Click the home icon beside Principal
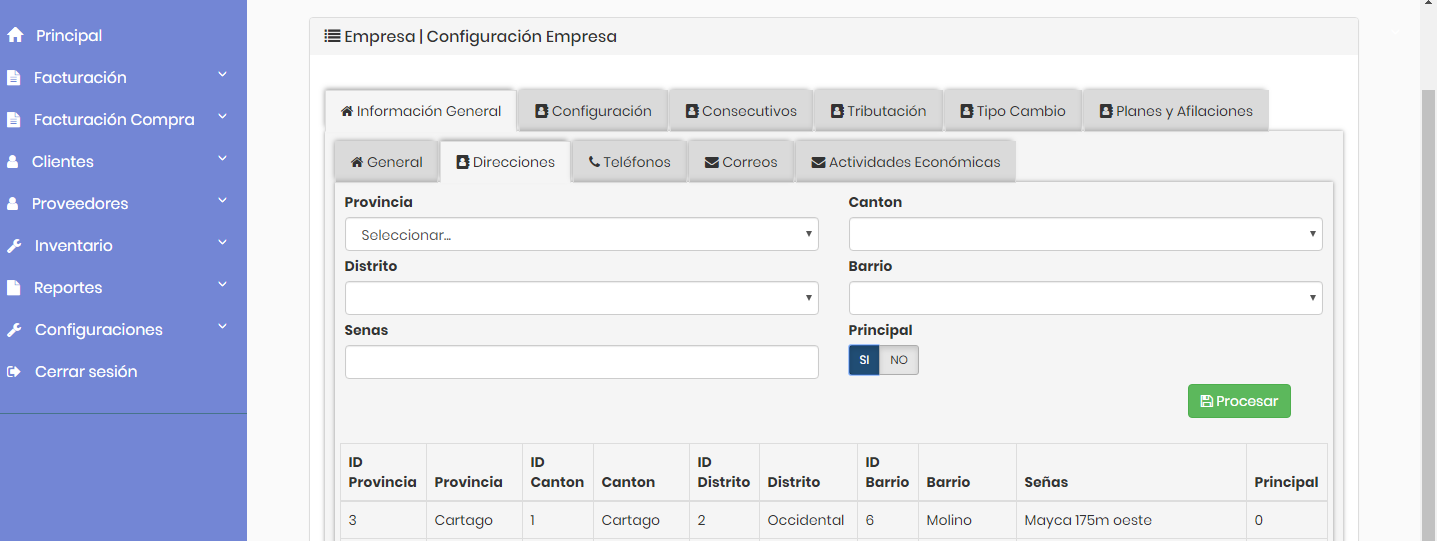1440x541 pixels. (14, 35)
